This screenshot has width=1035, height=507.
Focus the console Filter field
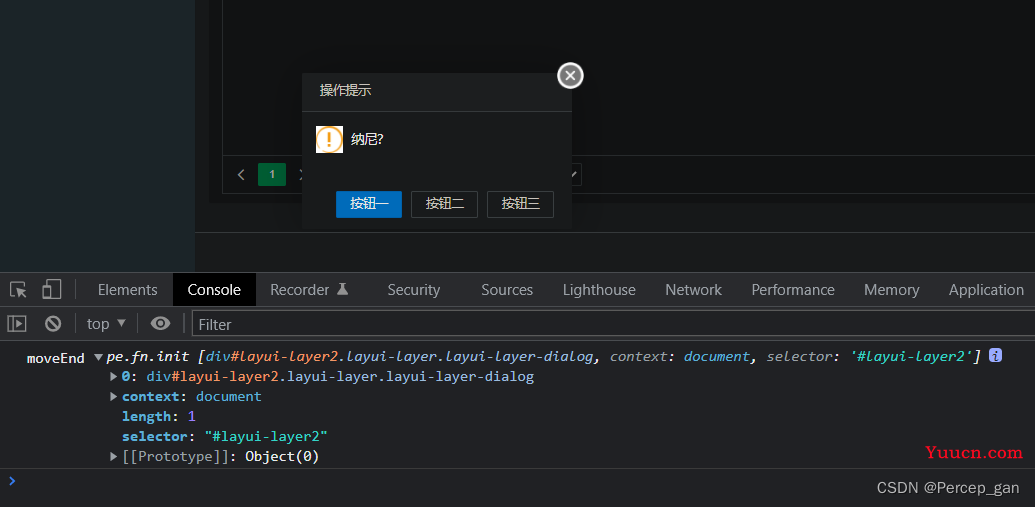pyautogui.click(x=614, y=324)
